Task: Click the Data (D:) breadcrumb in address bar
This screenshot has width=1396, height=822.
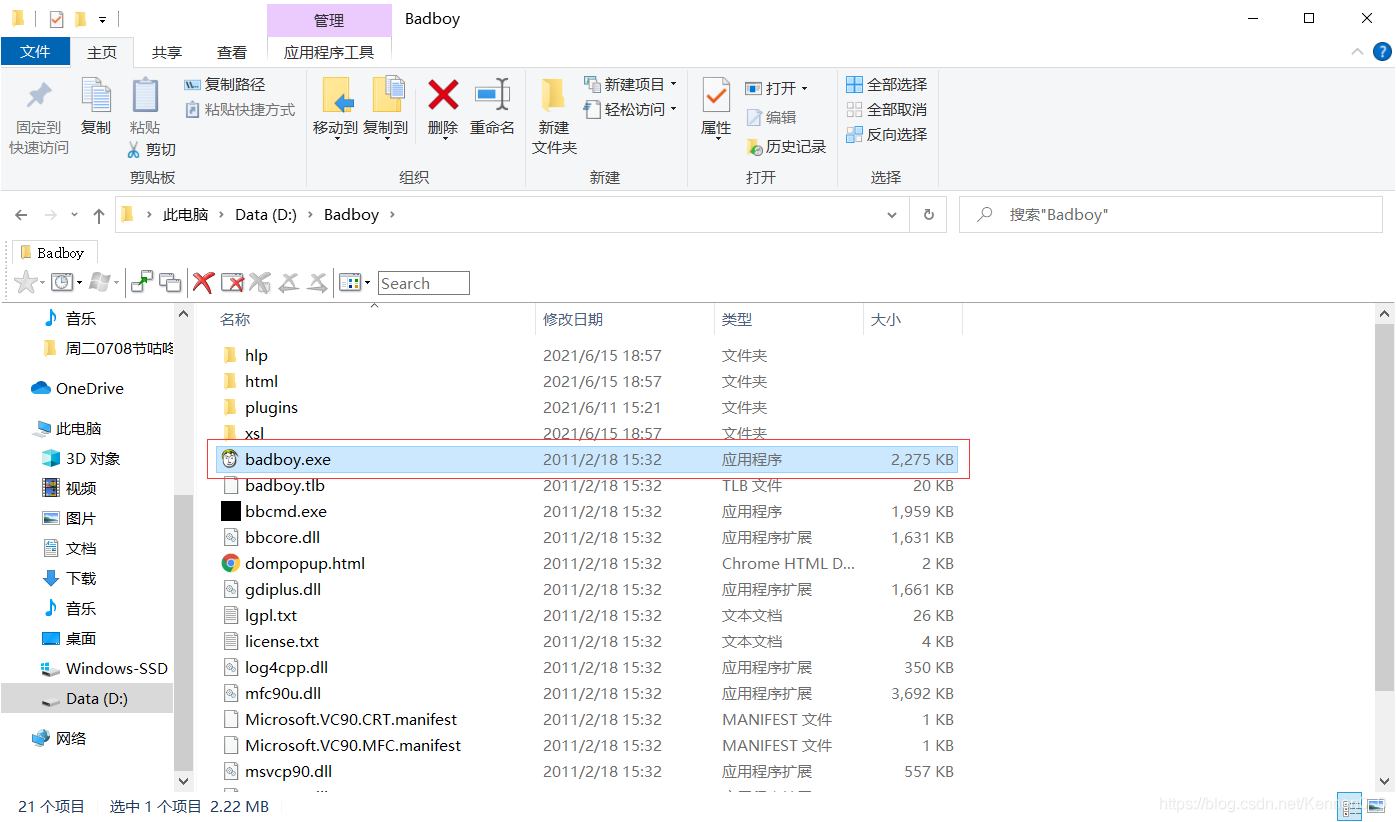Action: [x=266, y=215]
